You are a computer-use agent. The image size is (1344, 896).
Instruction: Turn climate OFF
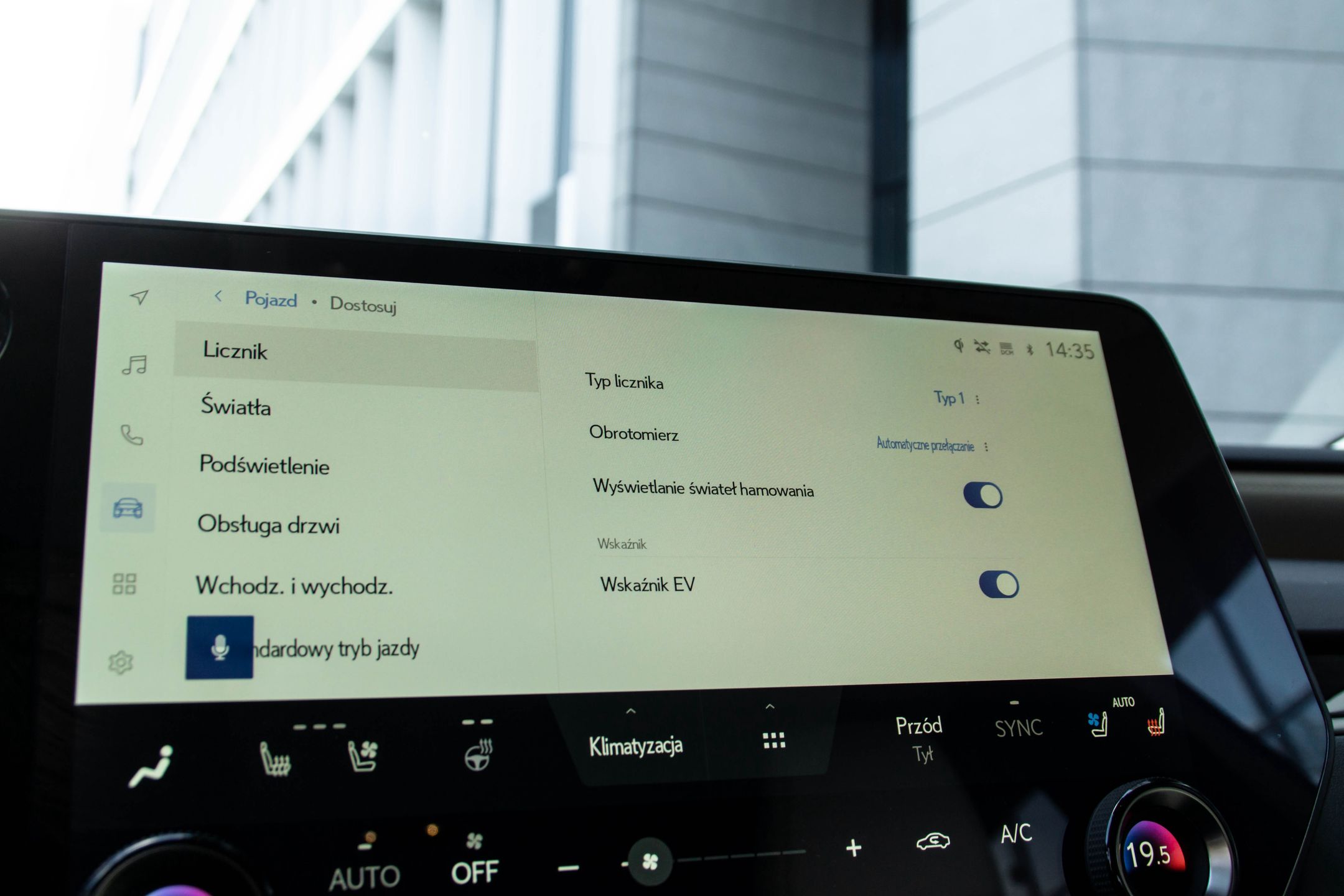[x=475, y=872]
